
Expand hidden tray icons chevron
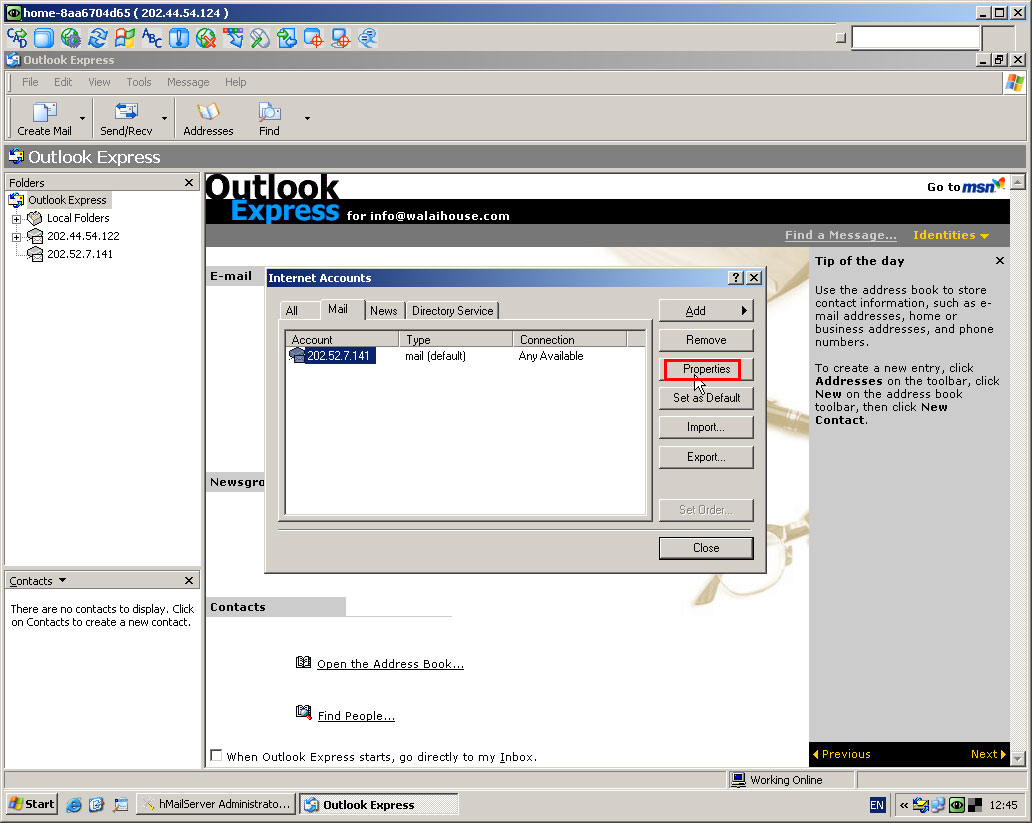point(904,805)
